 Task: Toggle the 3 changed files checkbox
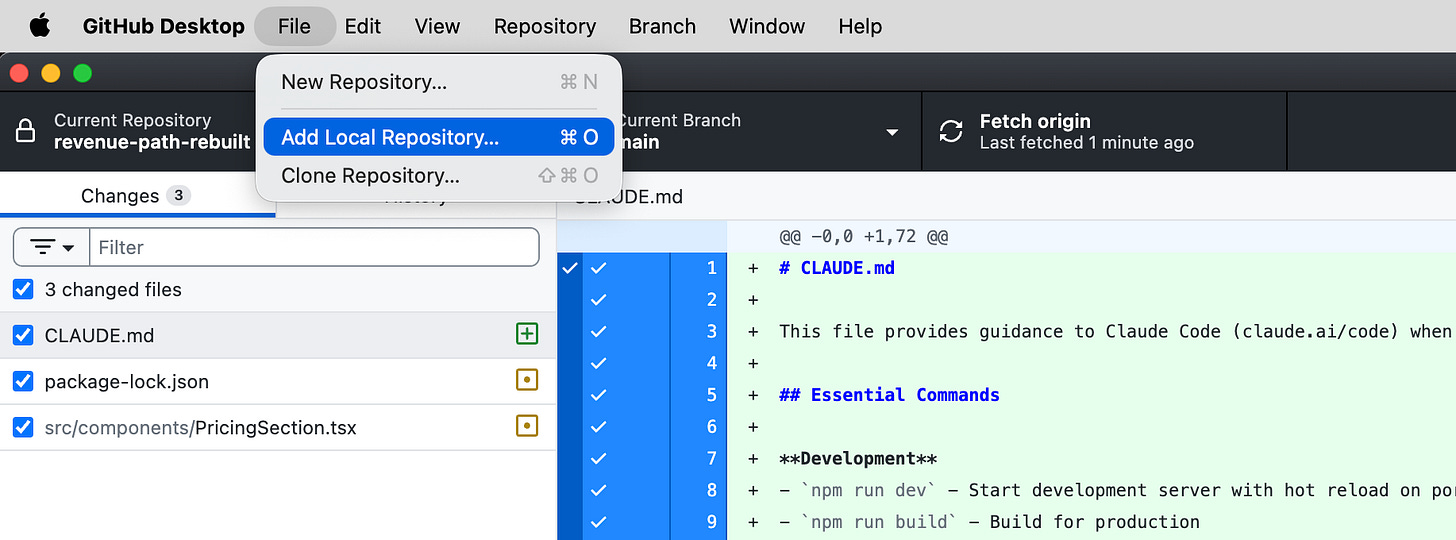click(23, 289)
